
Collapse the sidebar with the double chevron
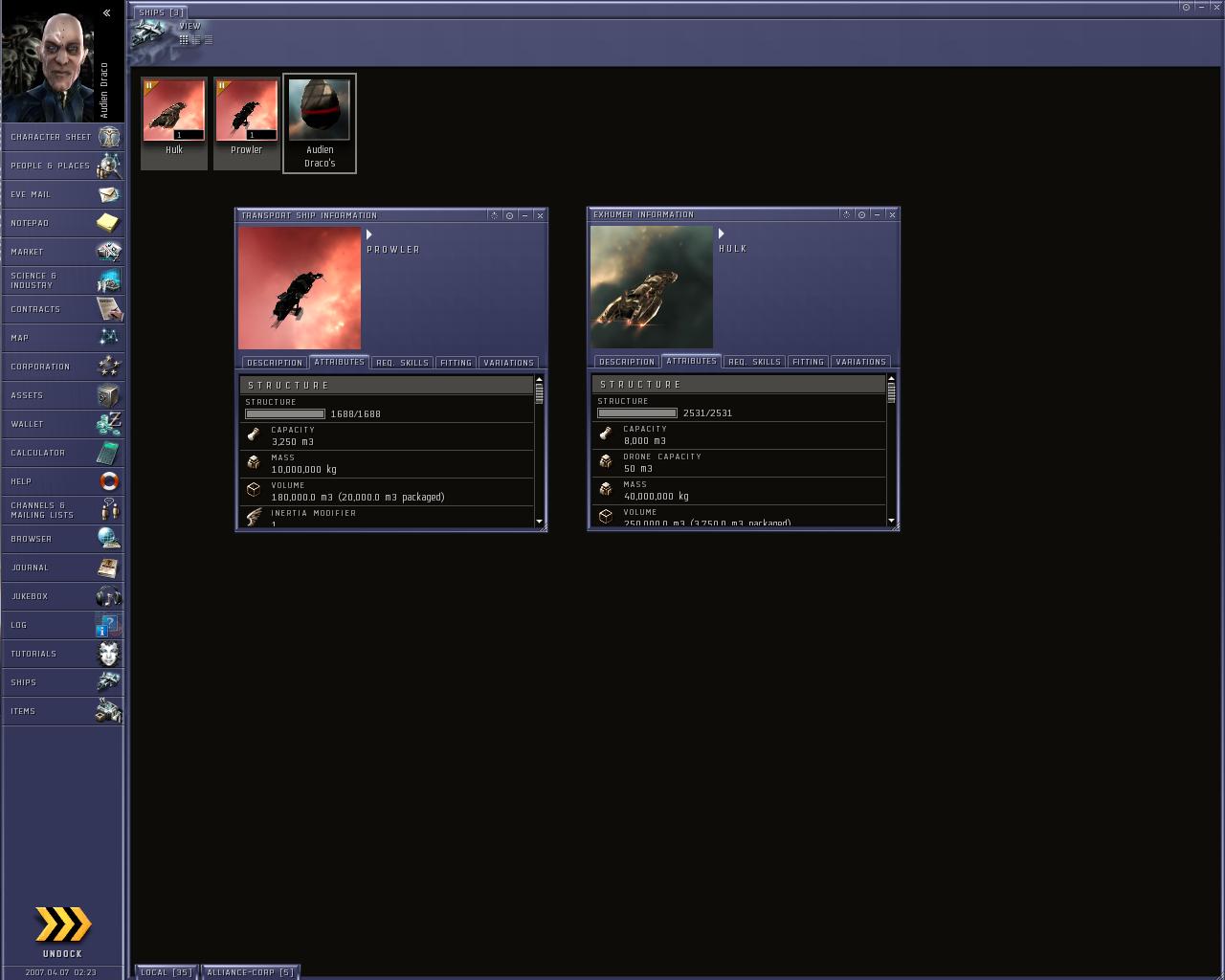[x=107, y=12]
